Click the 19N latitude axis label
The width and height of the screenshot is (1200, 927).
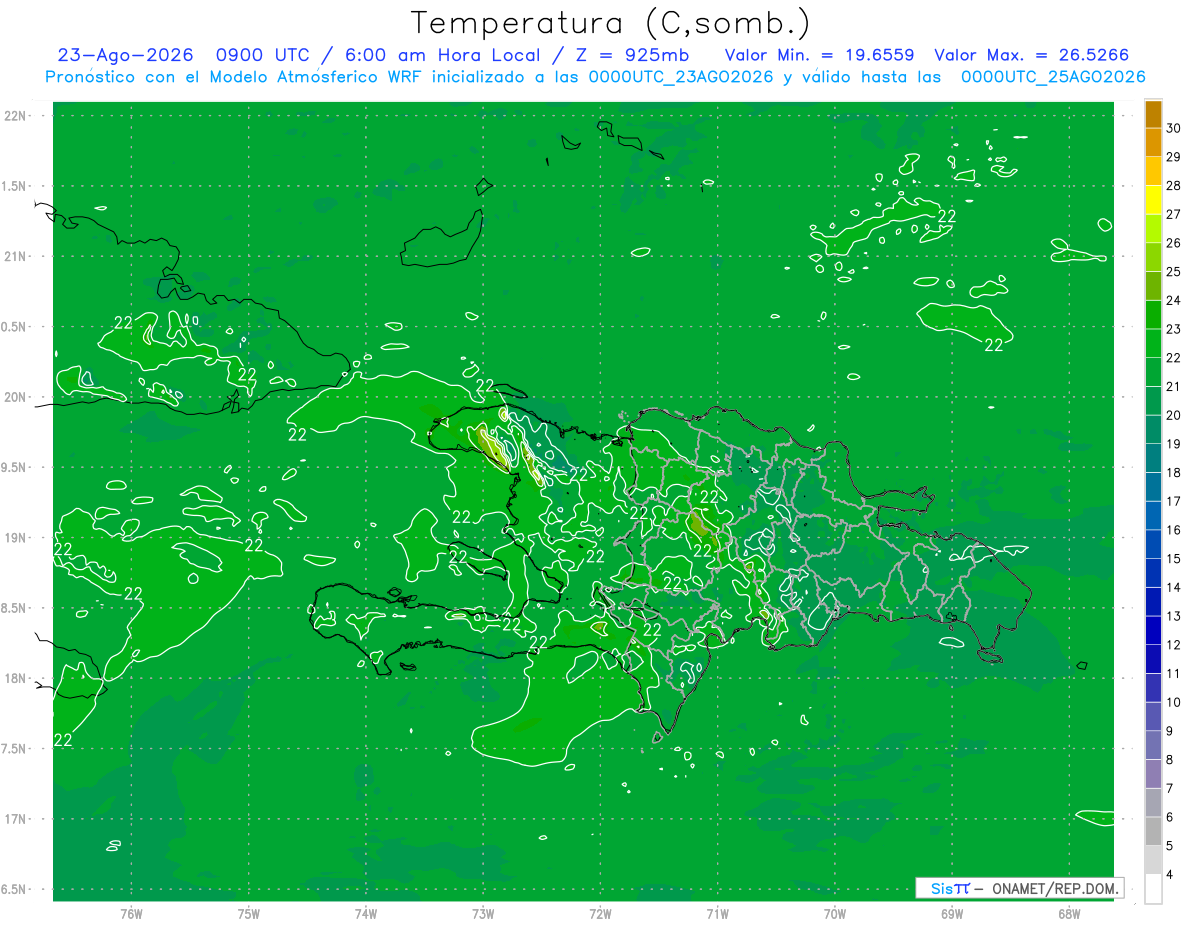(16, 538)
